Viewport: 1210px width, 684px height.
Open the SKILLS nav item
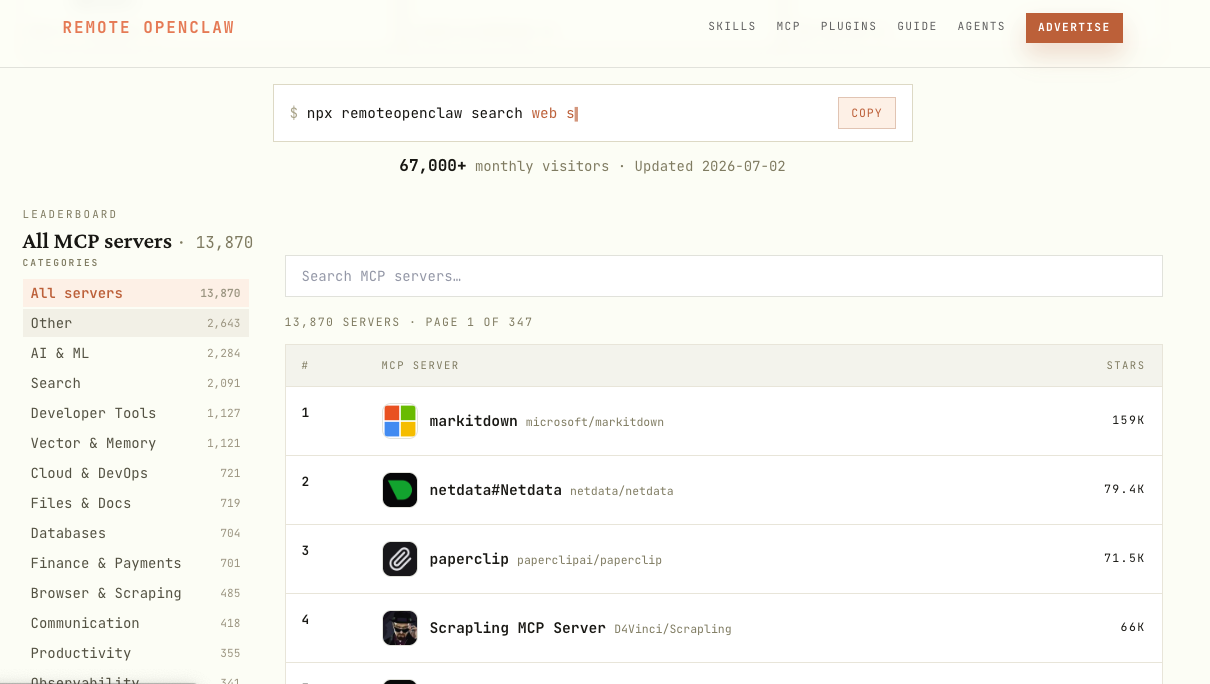732,27
